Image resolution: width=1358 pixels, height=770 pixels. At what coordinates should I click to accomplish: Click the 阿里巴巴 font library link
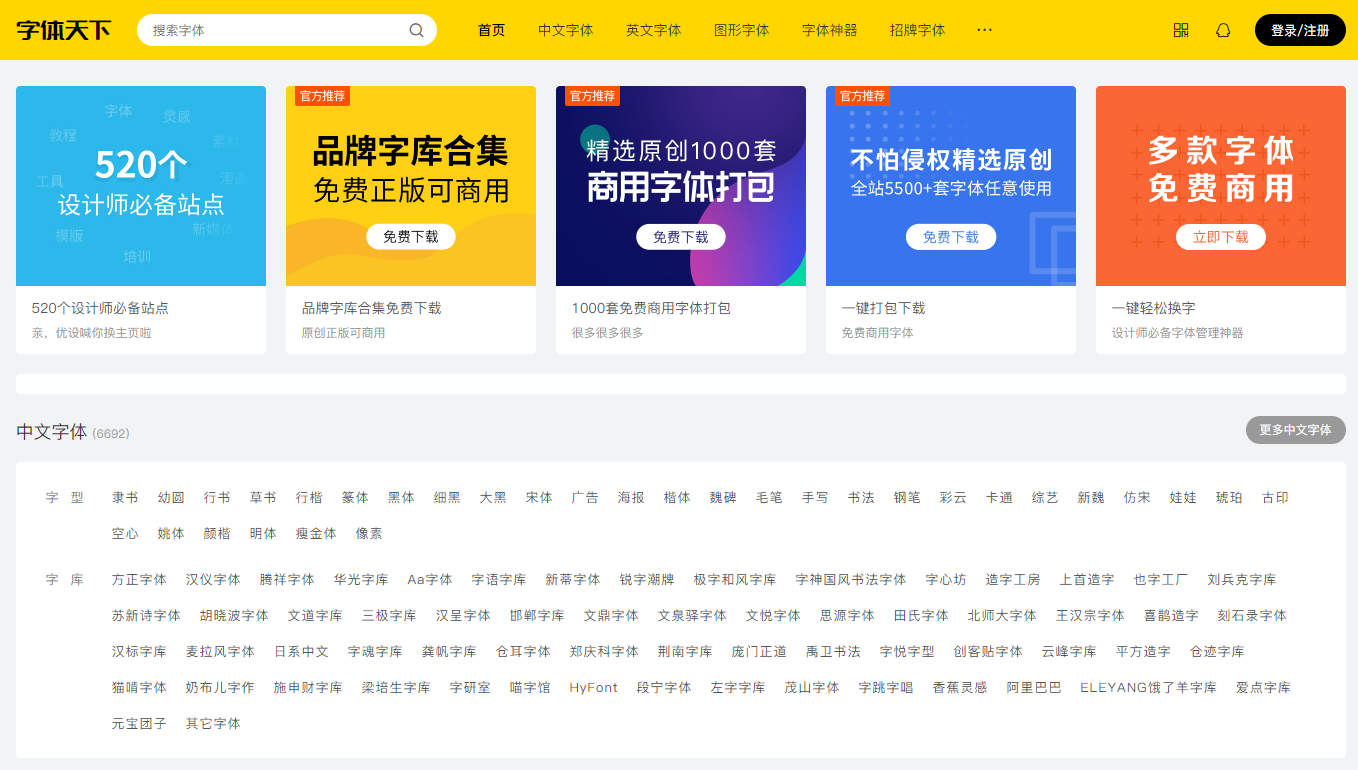click(1033, 687)
